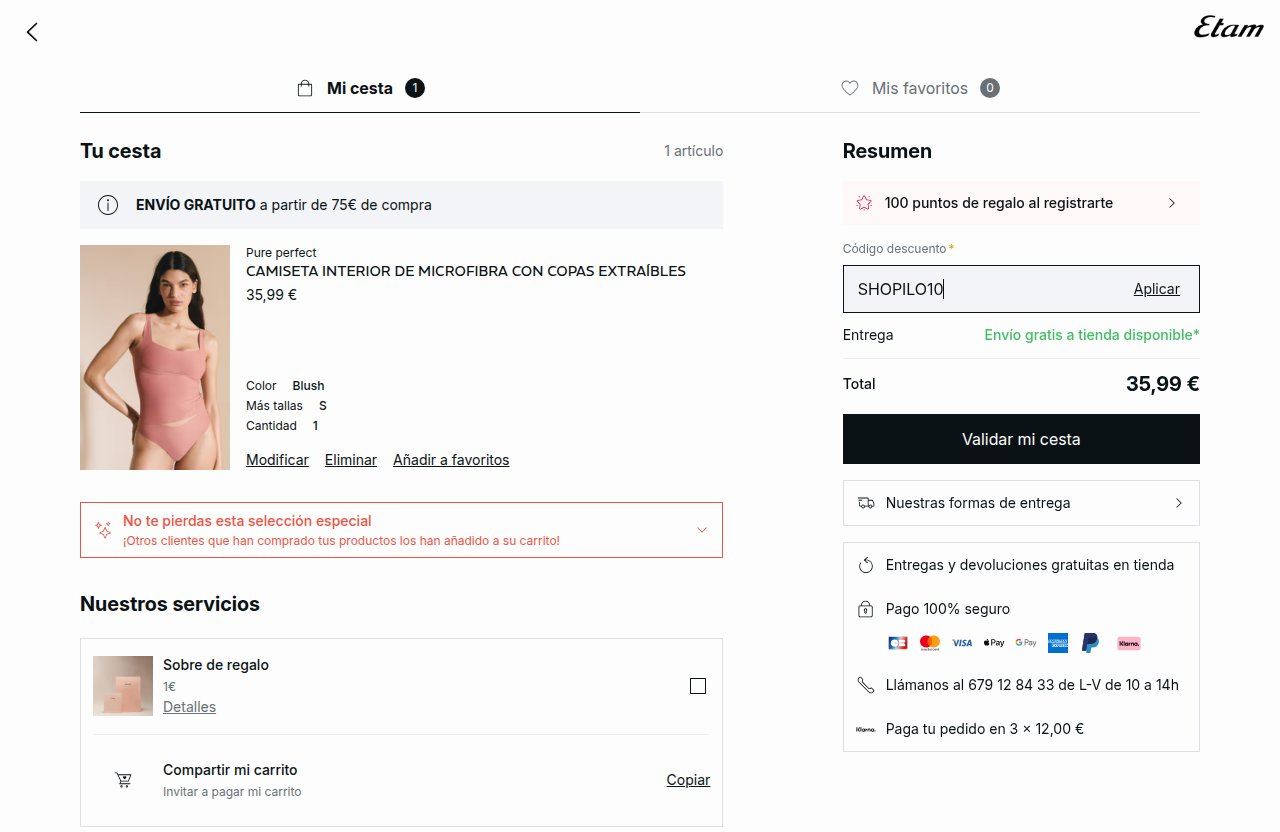Click the 1 artículo count text
The width and height of the screenshot is (1280, 832).
click(693, 151)
